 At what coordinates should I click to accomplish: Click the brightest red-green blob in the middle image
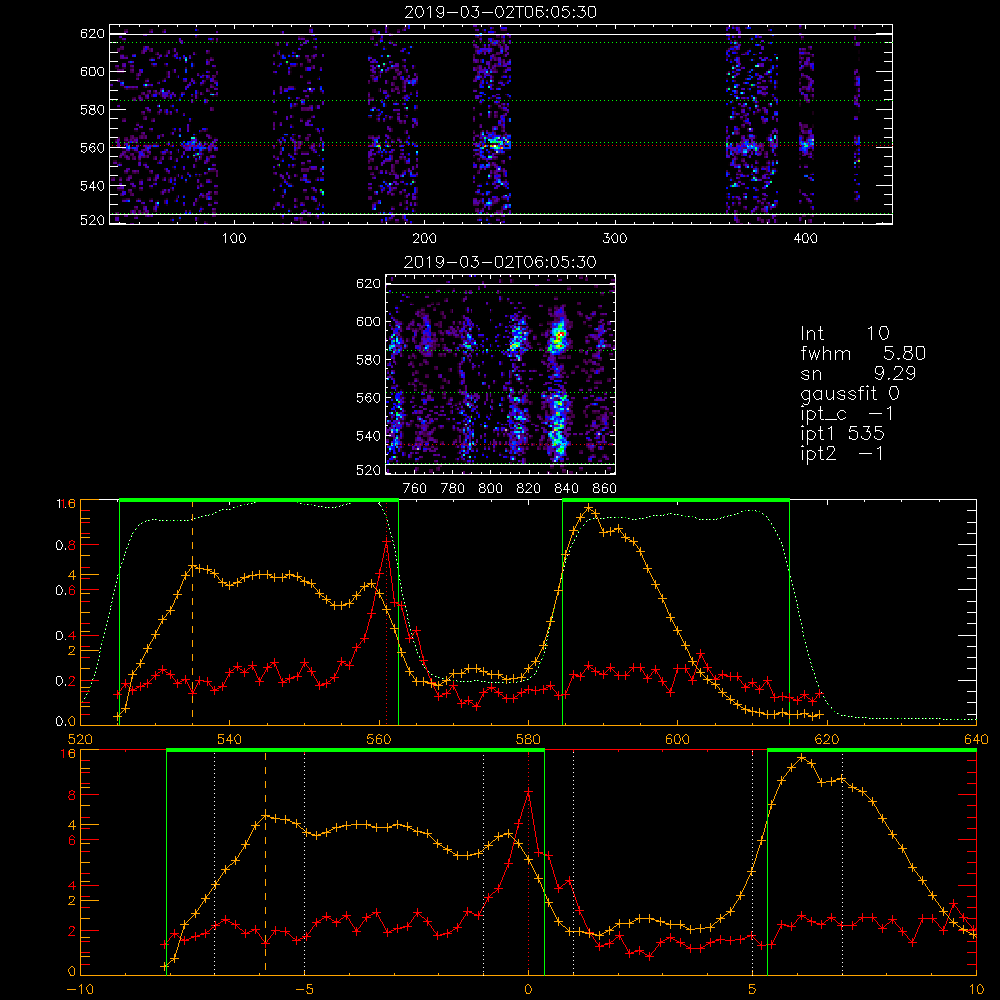559,337
